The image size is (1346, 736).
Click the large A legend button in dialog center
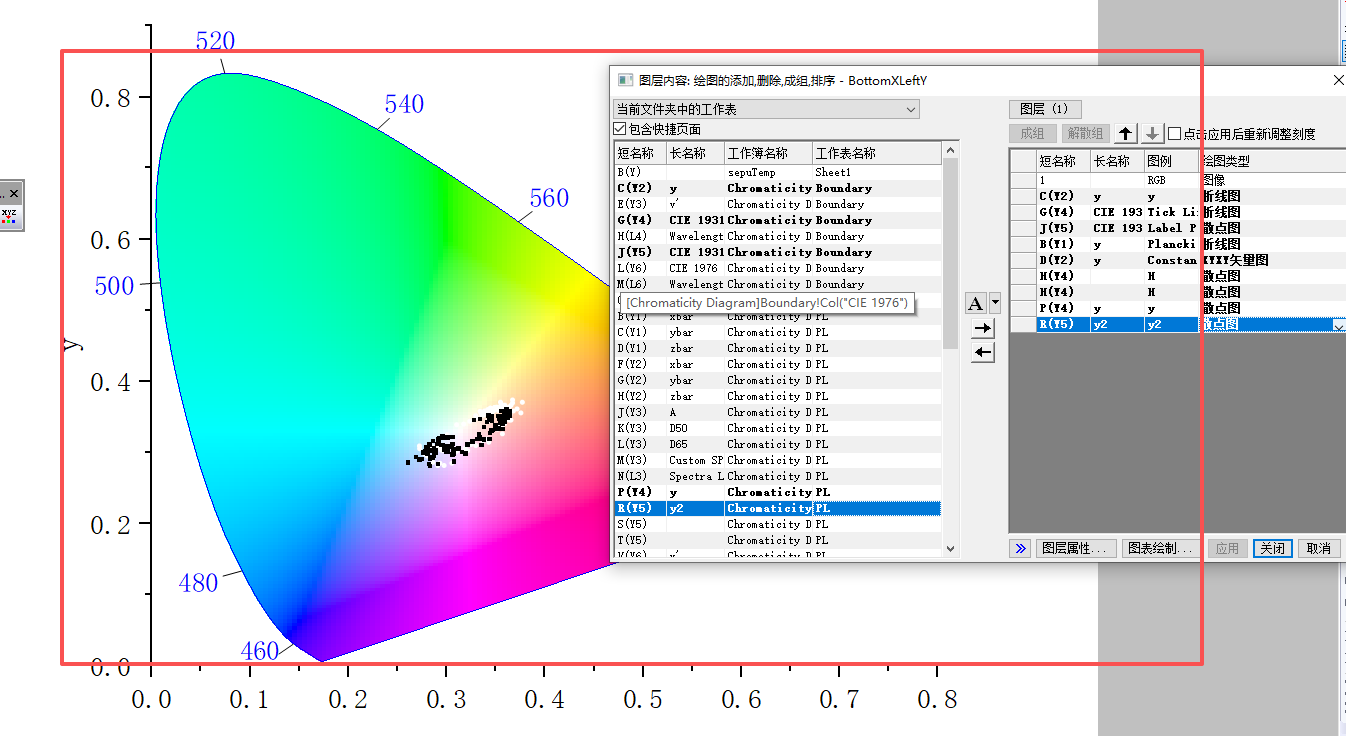pyautogui.click(x=974, y=302)
